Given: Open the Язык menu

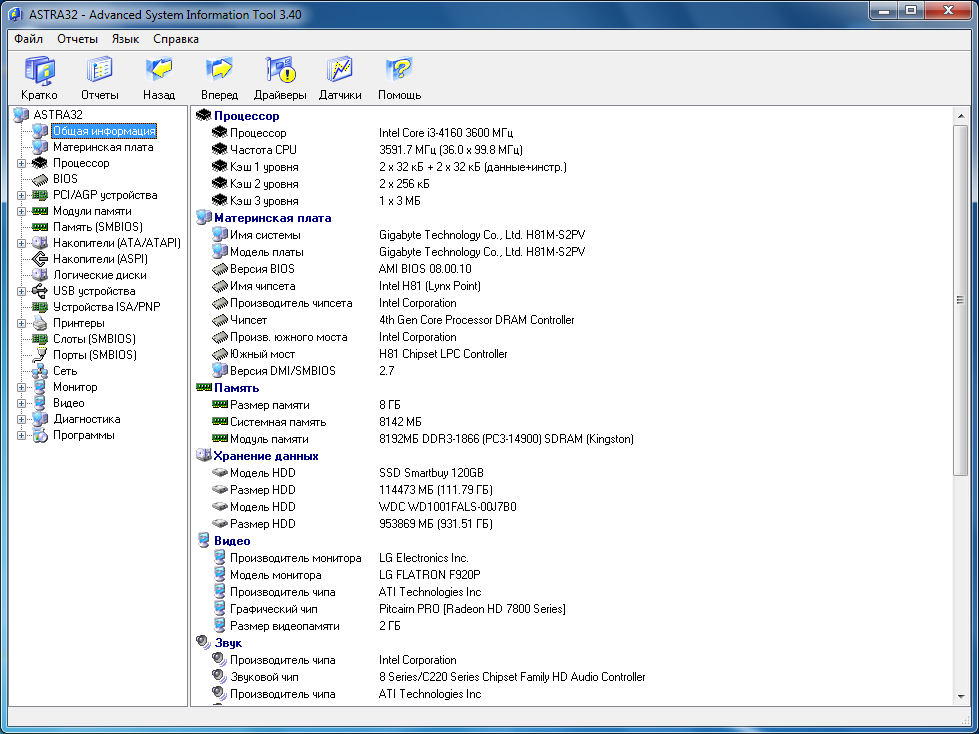Looking at the screenshot, I should [x=125, y=39].
